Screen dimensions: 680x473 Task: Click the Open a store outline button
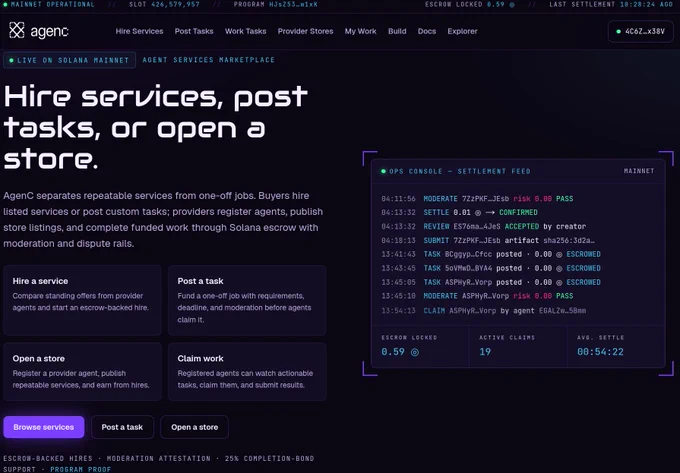[x=194, y=427]
